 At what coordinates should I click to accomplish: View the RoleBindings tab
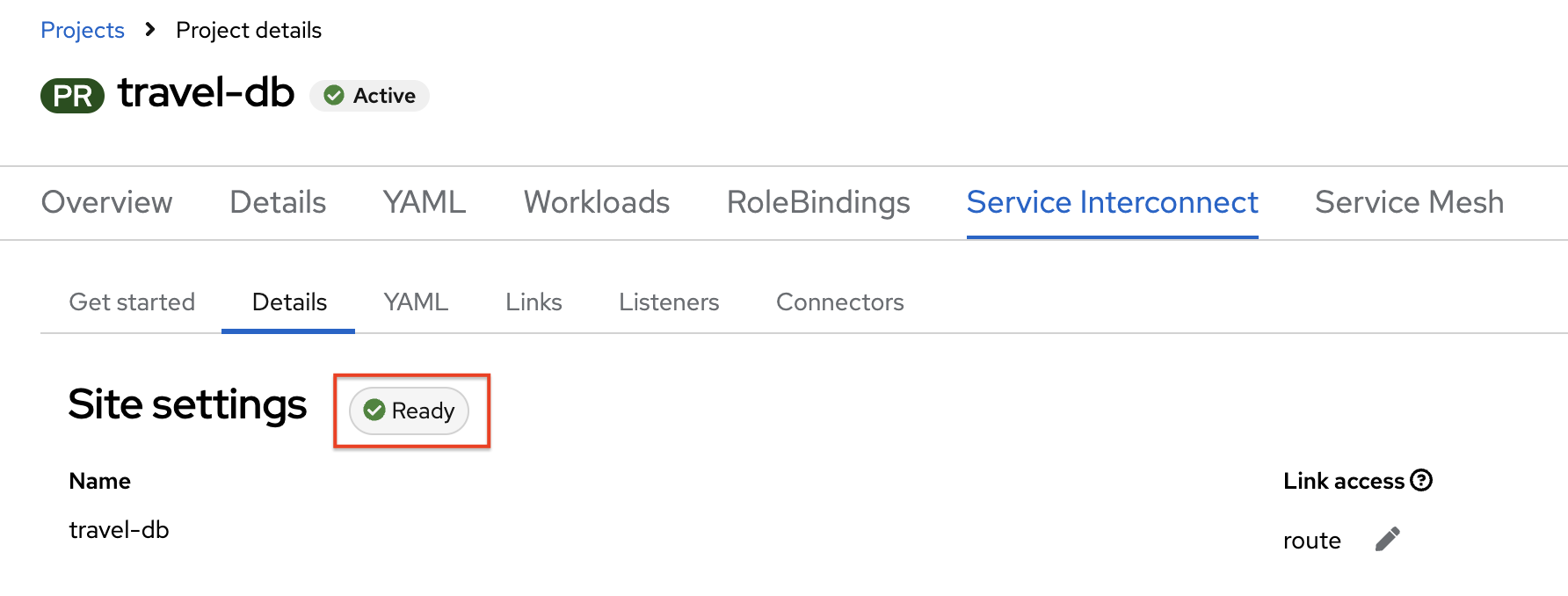click(818, 202)
